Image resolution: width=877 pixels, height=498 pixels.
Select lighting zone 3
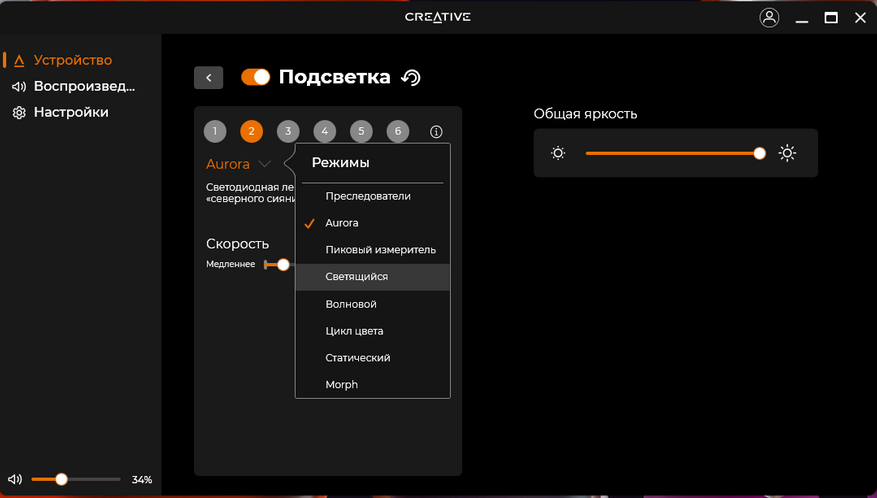(288, 131)
